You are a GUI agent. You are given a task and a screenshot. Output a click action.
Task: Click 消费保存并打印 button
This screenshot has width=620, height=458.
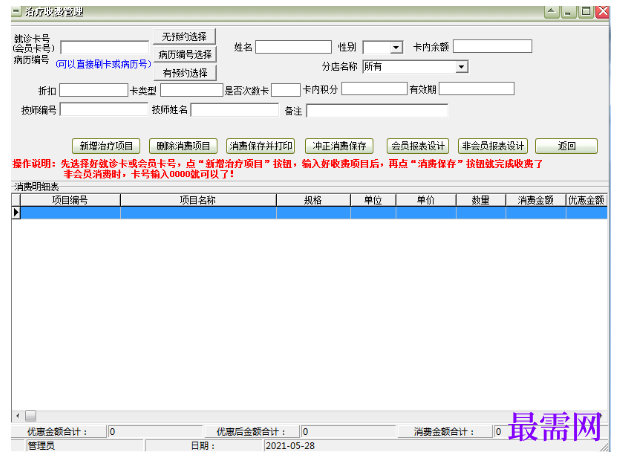coord(261,146)
